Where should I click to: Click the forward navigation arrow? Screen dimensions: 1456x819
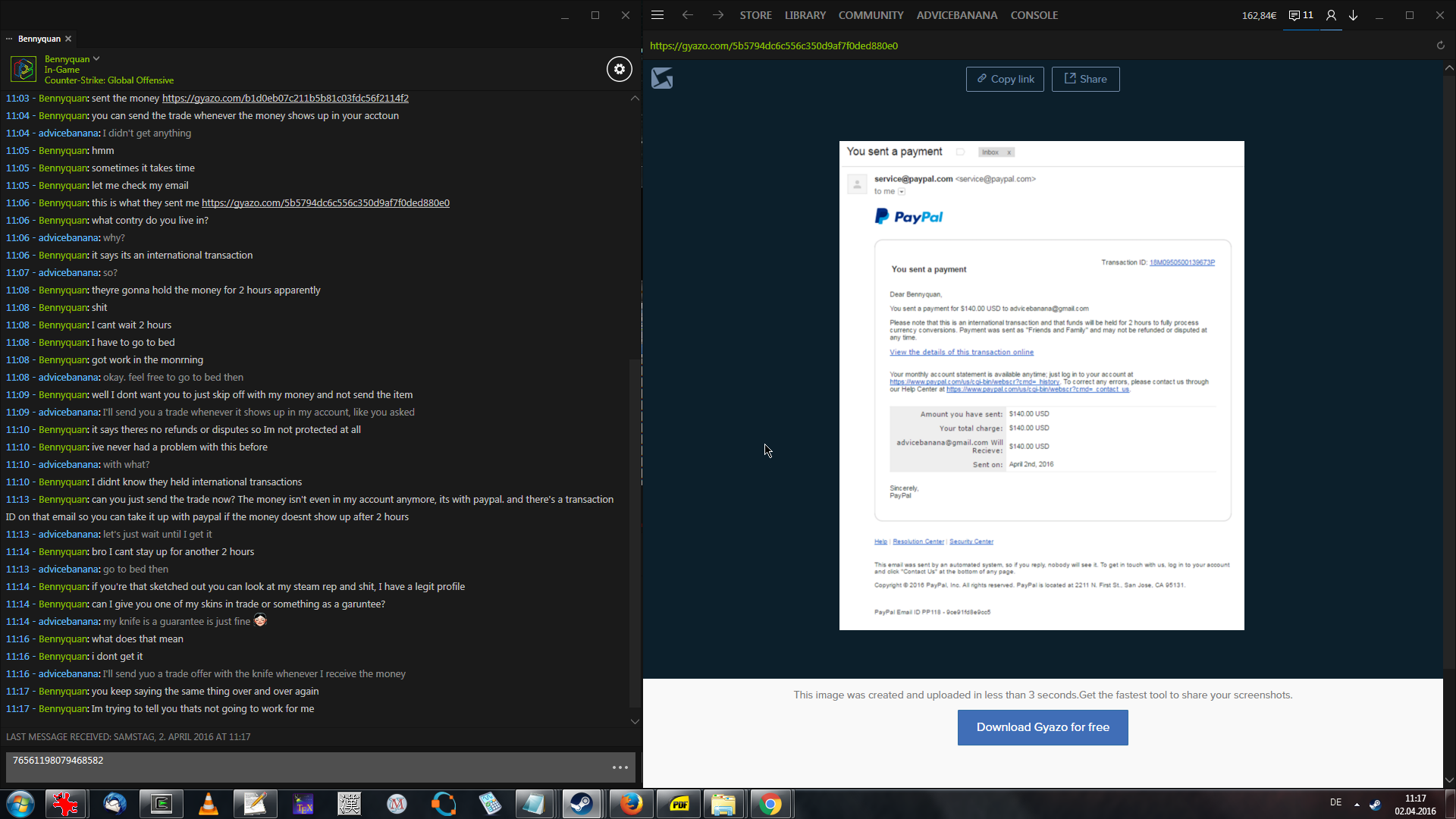pyautogui.click(x=718, y=15)
